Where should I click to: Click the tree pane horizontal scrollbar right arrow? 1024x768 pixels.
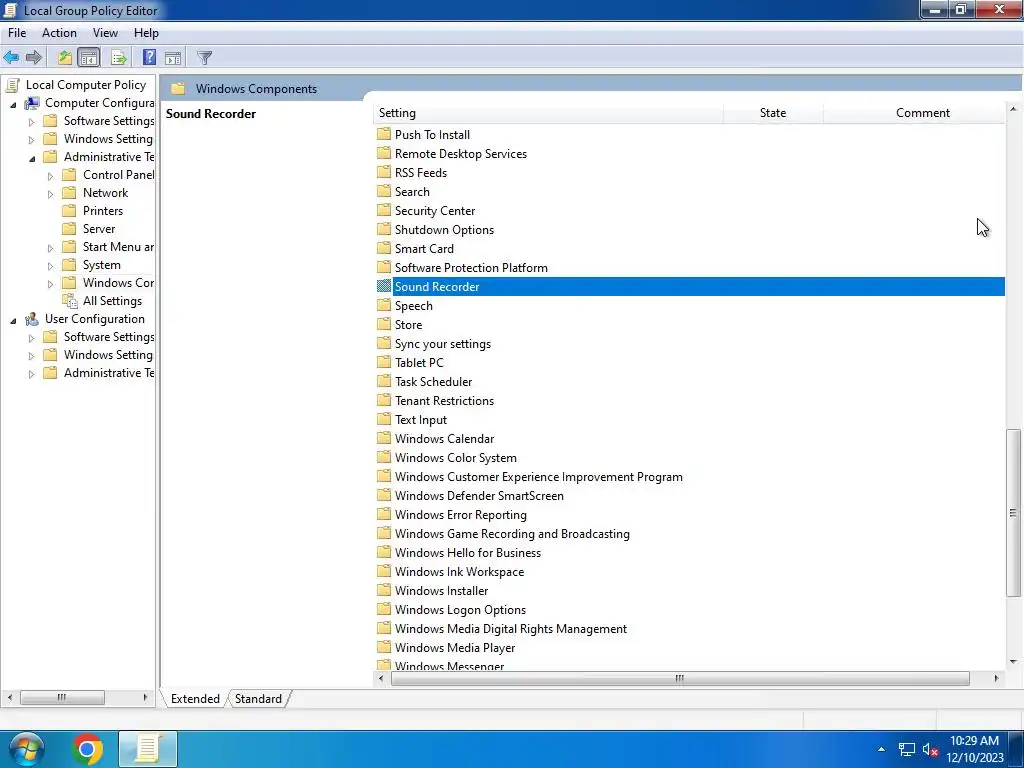tap(145, 697)
